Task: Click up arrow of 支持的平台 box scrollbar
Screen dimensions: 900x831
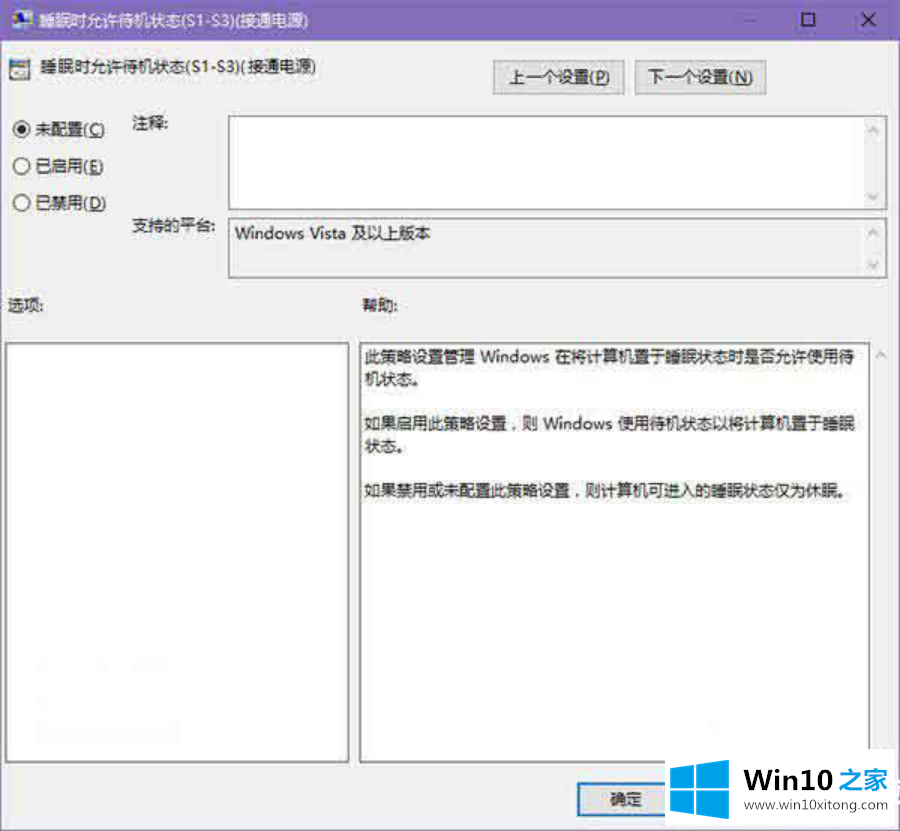Action: click(873, 232)
